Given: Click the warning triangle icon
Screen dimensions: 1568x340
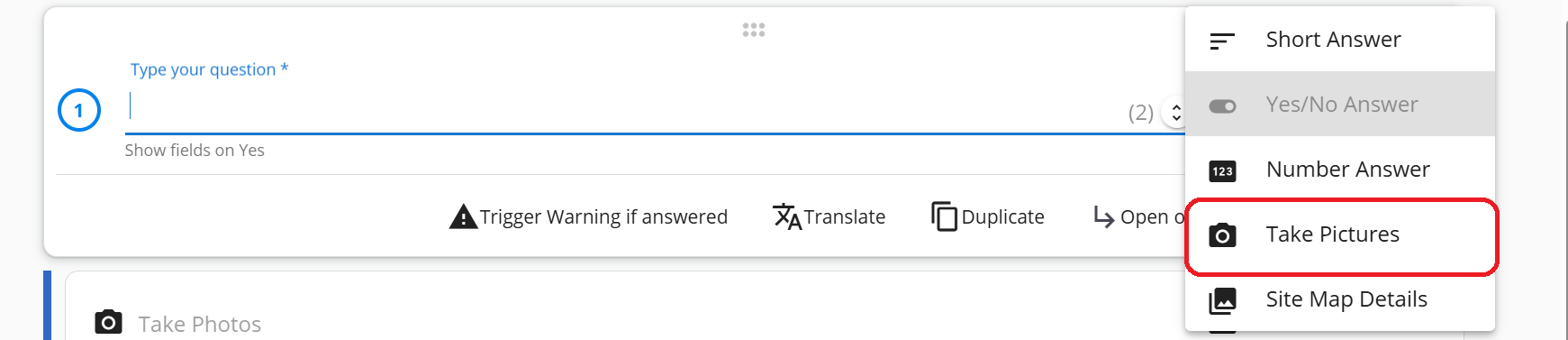Looking at the screenshot, I should pyautogui.click(x=463, y=217).
